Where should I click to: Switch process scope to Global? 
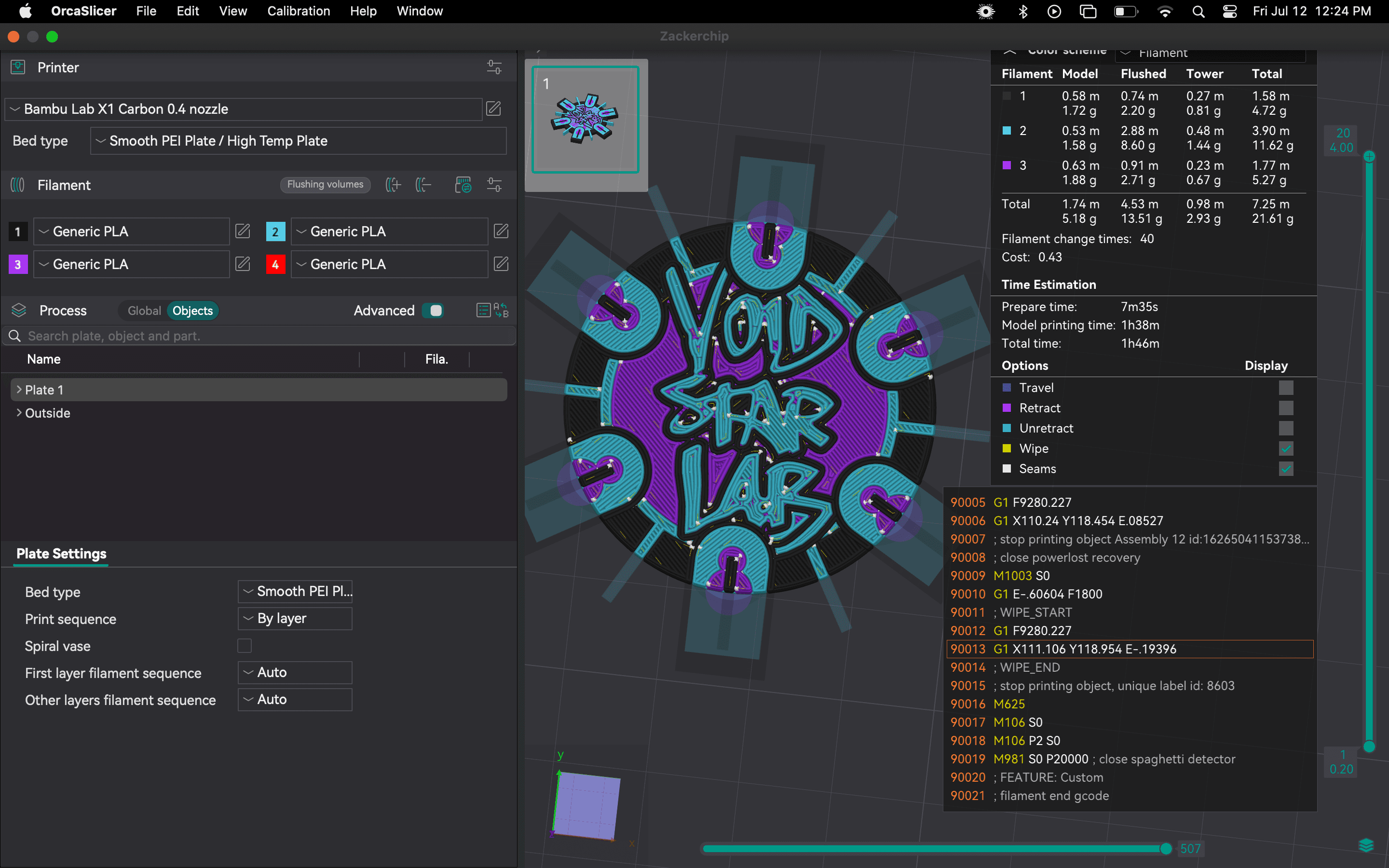tap(144, 311)
